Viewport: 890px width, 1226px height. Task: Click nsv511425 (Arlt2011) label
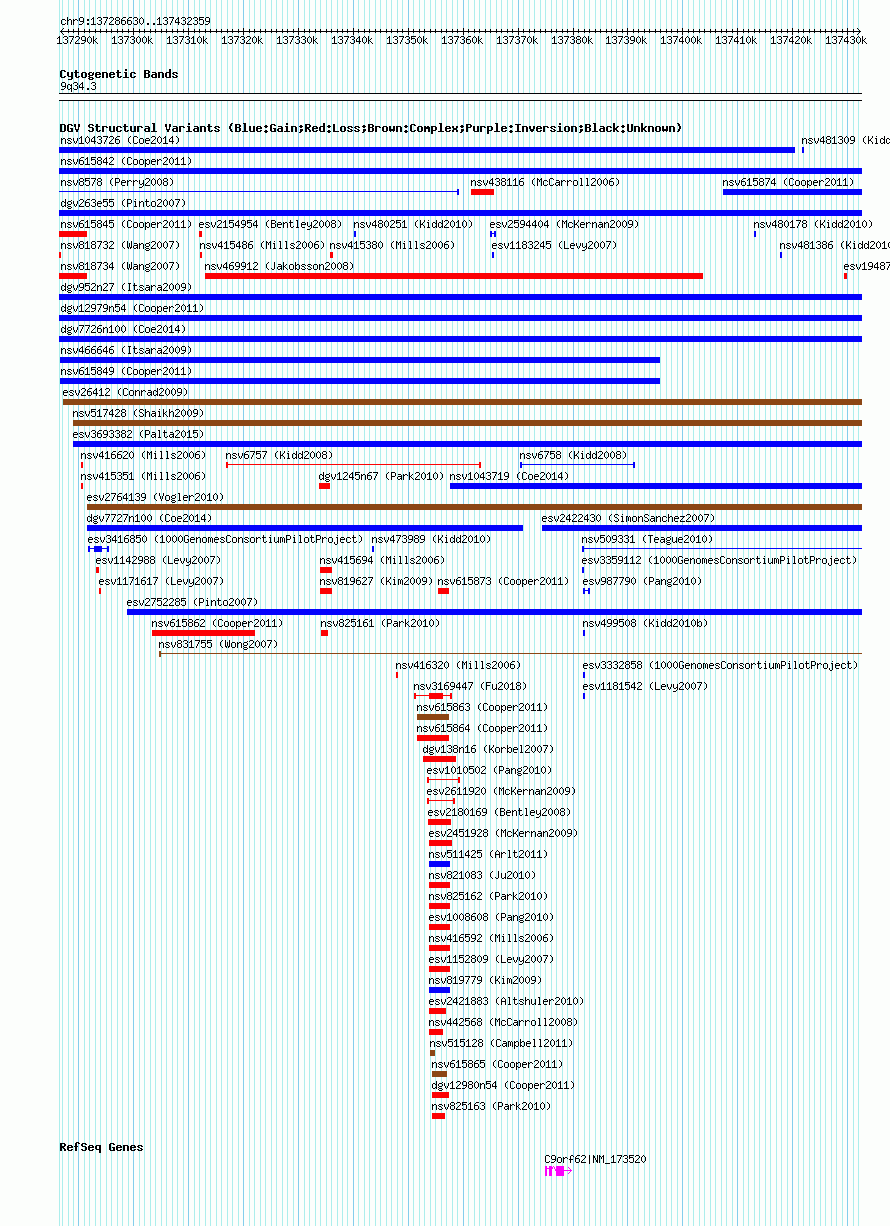click(x=489, y=854)
